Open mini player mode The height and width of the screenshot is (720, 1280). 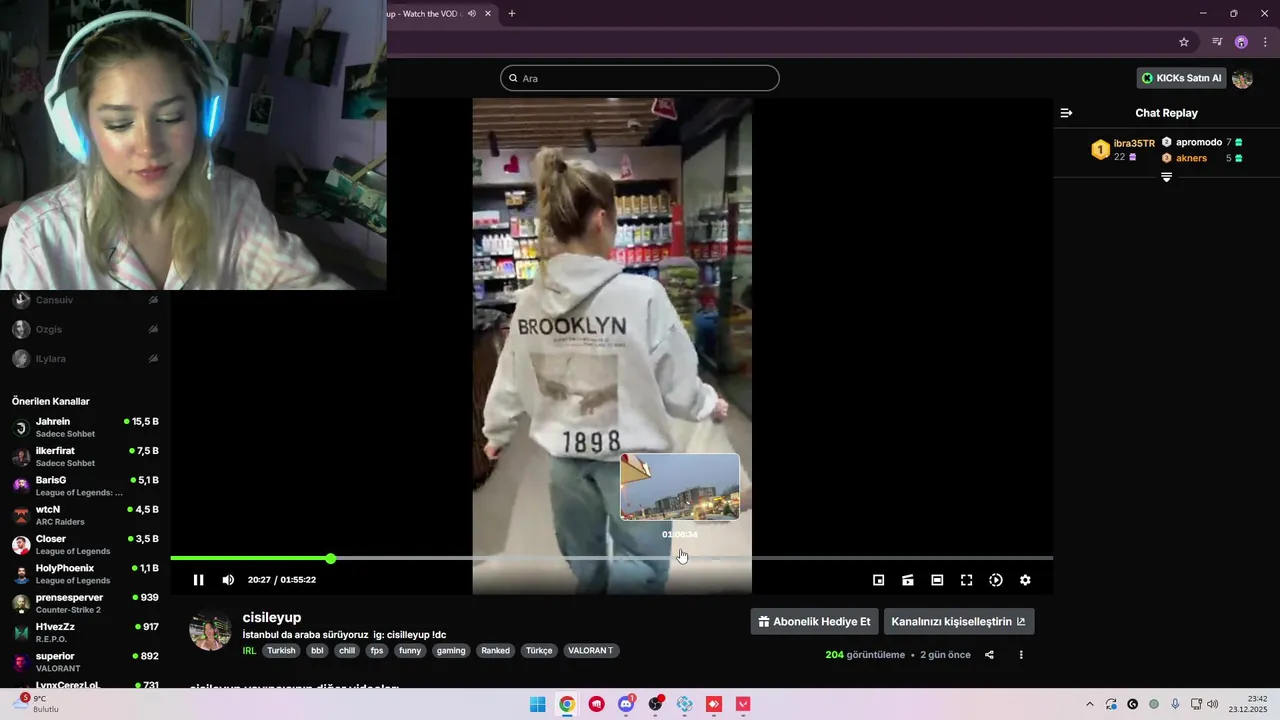pyautogui.click(x=879, y=580)
